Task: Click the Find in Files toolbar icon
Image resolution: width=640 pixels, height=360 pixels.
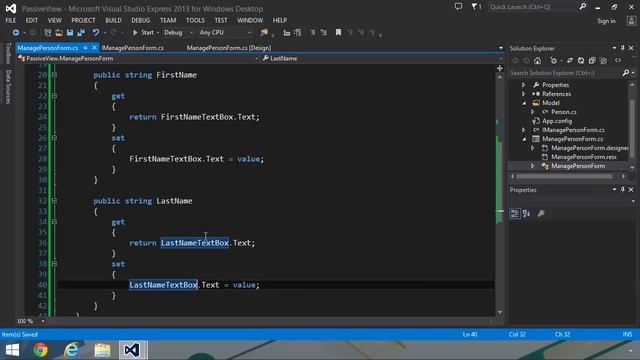Action: [264, 33]
